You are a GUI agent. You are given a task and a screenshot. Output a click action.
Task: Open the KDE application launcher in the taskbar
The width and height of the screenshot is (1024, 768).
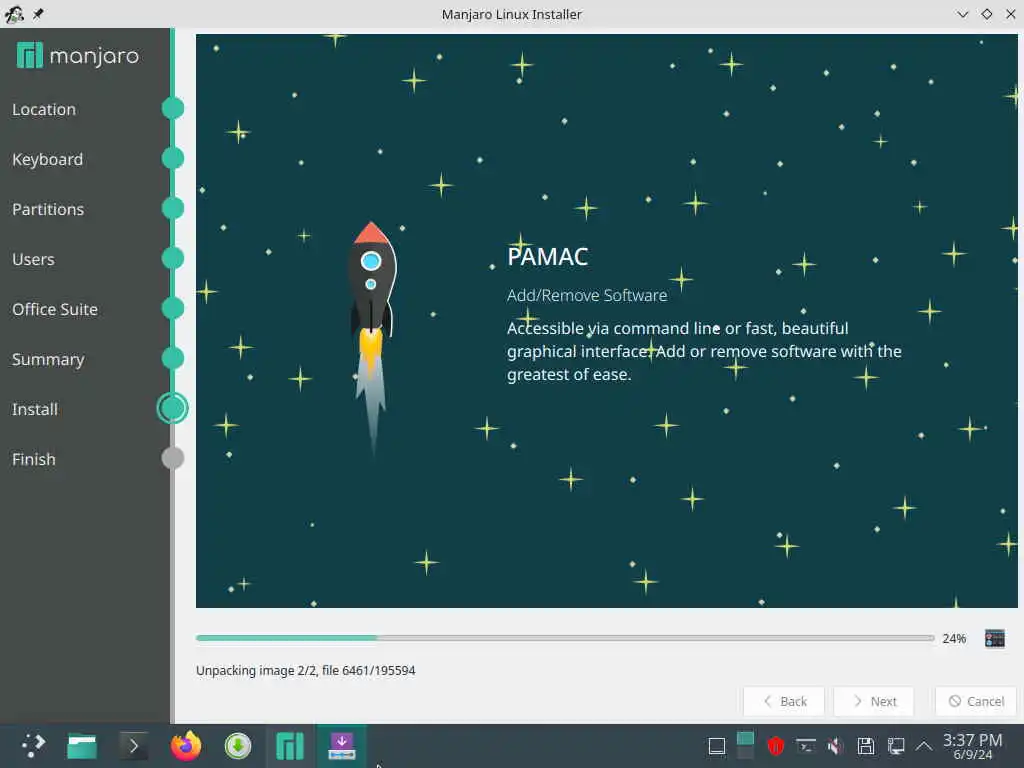point(33,745)
